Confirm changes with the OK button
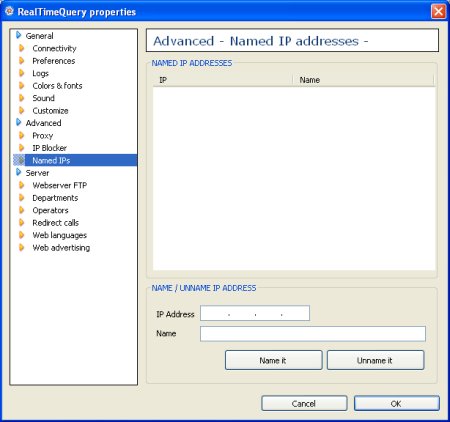450x422 pixels. [397, 403]
